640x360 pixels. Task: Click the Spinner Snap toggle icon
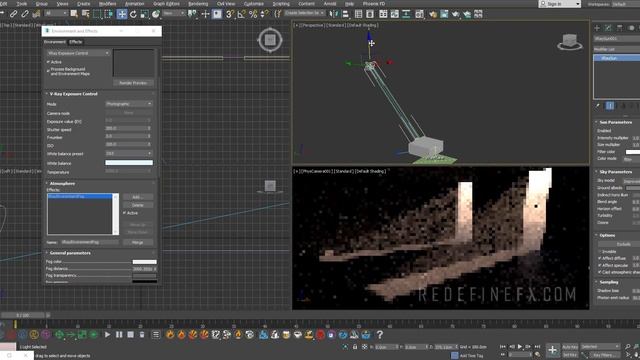[x=264, y=14]
